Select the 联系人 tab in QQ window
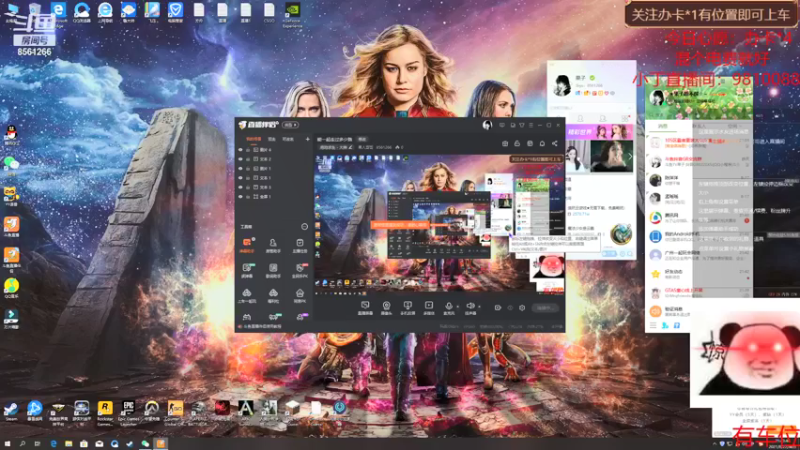800x450 pixels. tap(699, 126)
